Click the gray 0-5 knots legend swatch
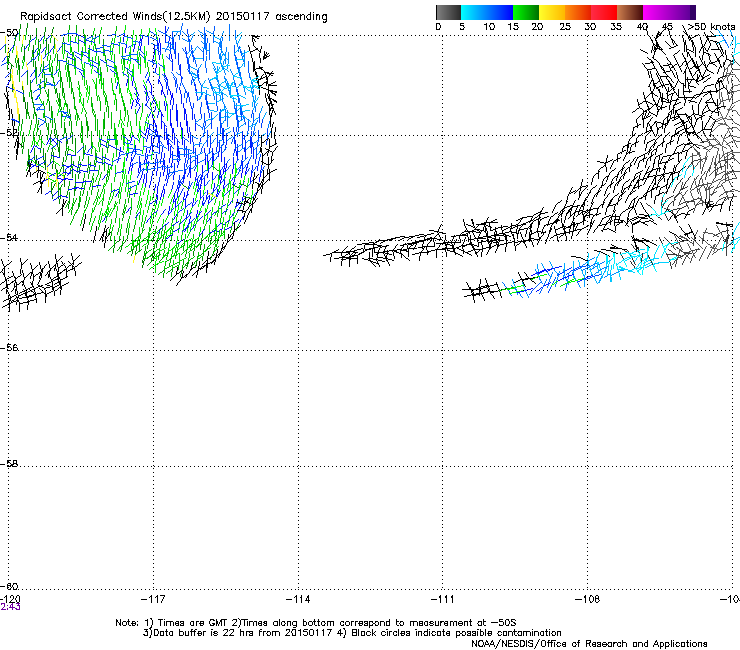This screenshot has width=740, height=650. tap(448, 12)
